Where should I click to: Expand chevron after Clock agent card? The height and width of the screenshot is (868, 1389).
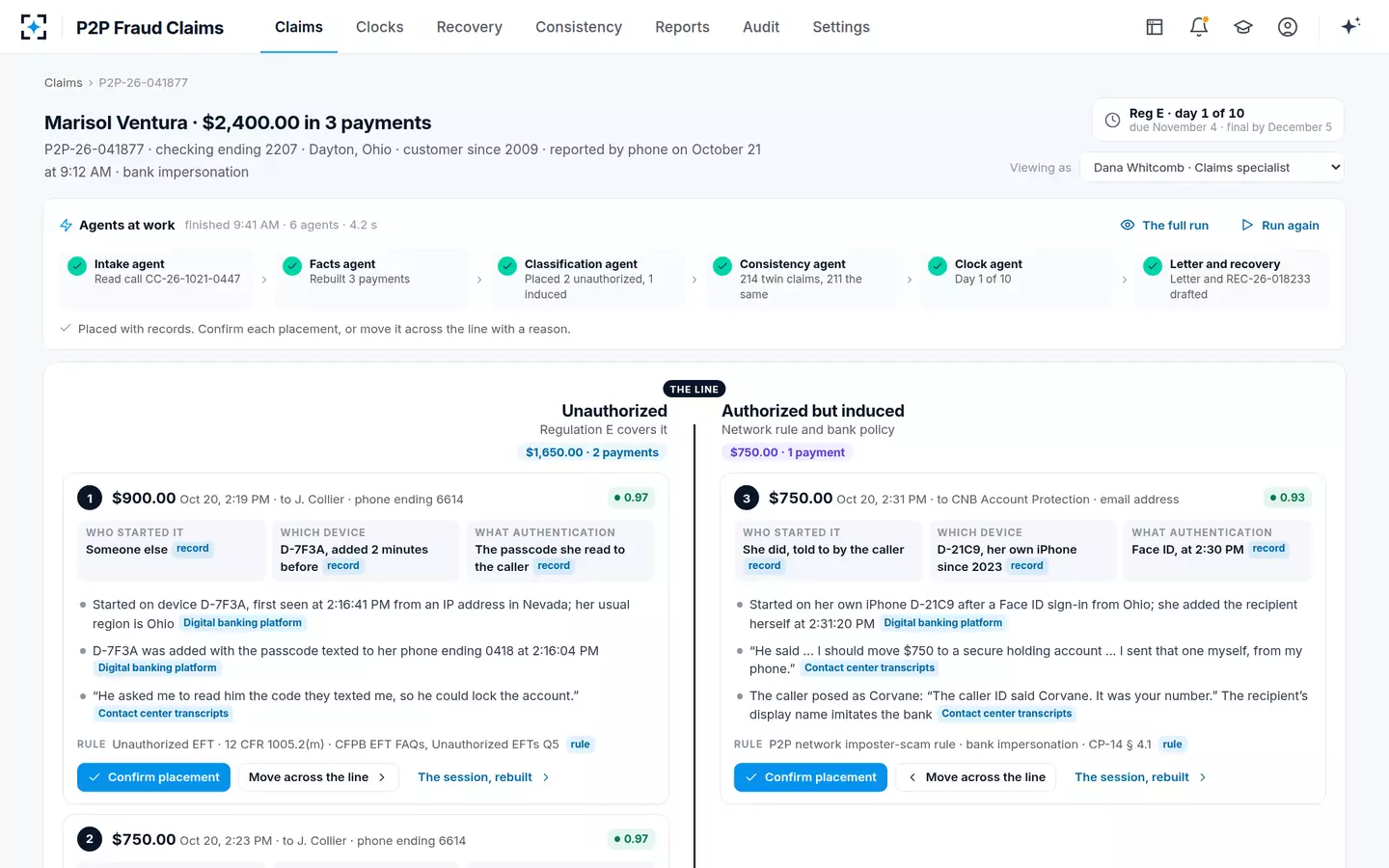pyautogui.click(x=1125, y=280)
